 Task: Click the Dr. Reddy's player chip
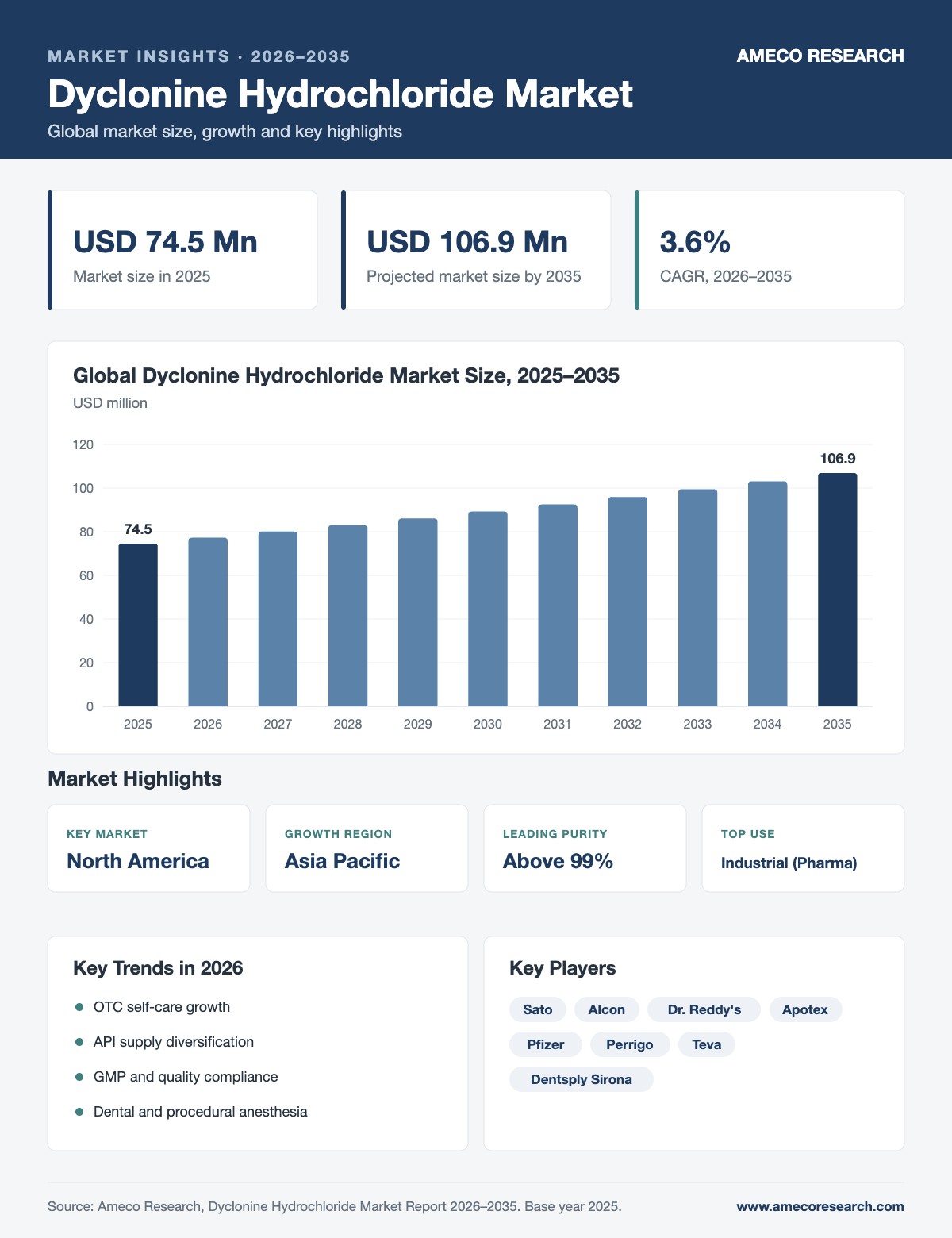704,1009
